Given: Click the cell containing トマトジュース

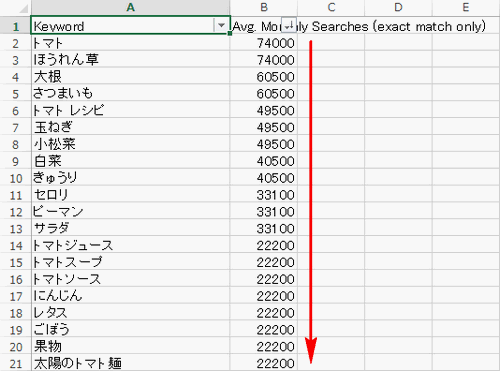Looking at the screenshot, I should [x=130, y=245].
